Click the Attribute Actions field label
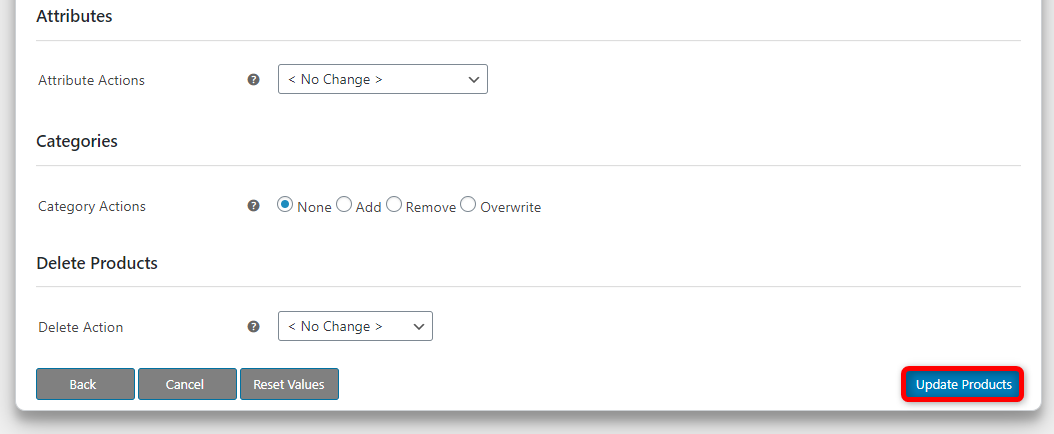This screenshot has height=434, width=1054. coord(91,80)
